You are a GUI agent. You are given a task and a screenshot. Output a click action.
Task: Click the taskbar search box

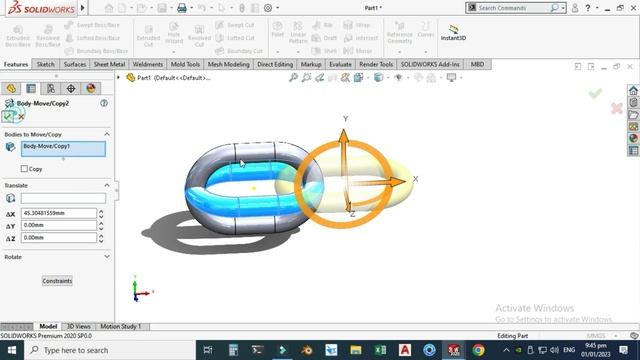[x=110, y=350]
